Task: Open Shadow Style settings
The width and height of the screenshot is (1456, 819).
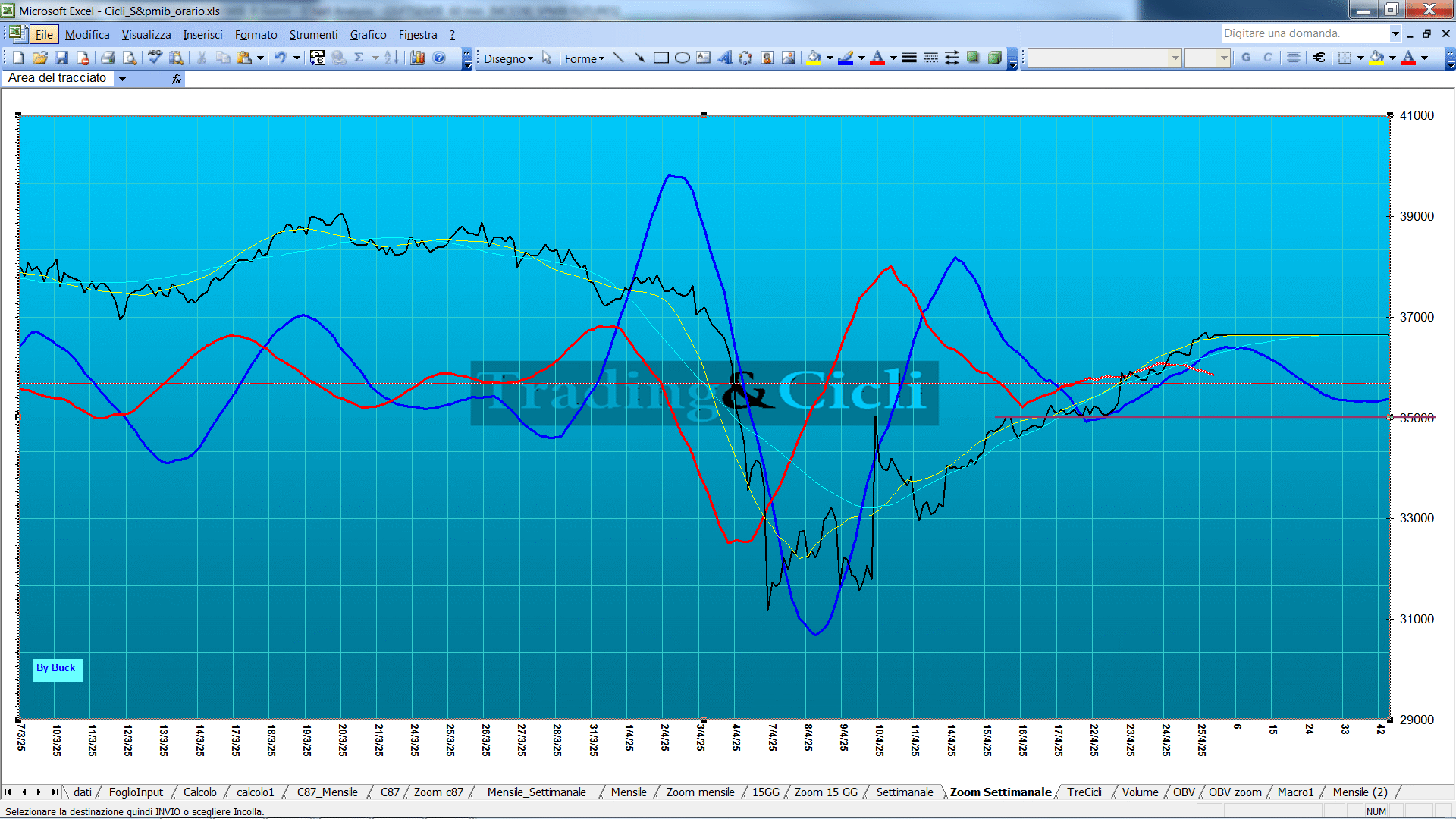Action: click(x=973, y=58)
